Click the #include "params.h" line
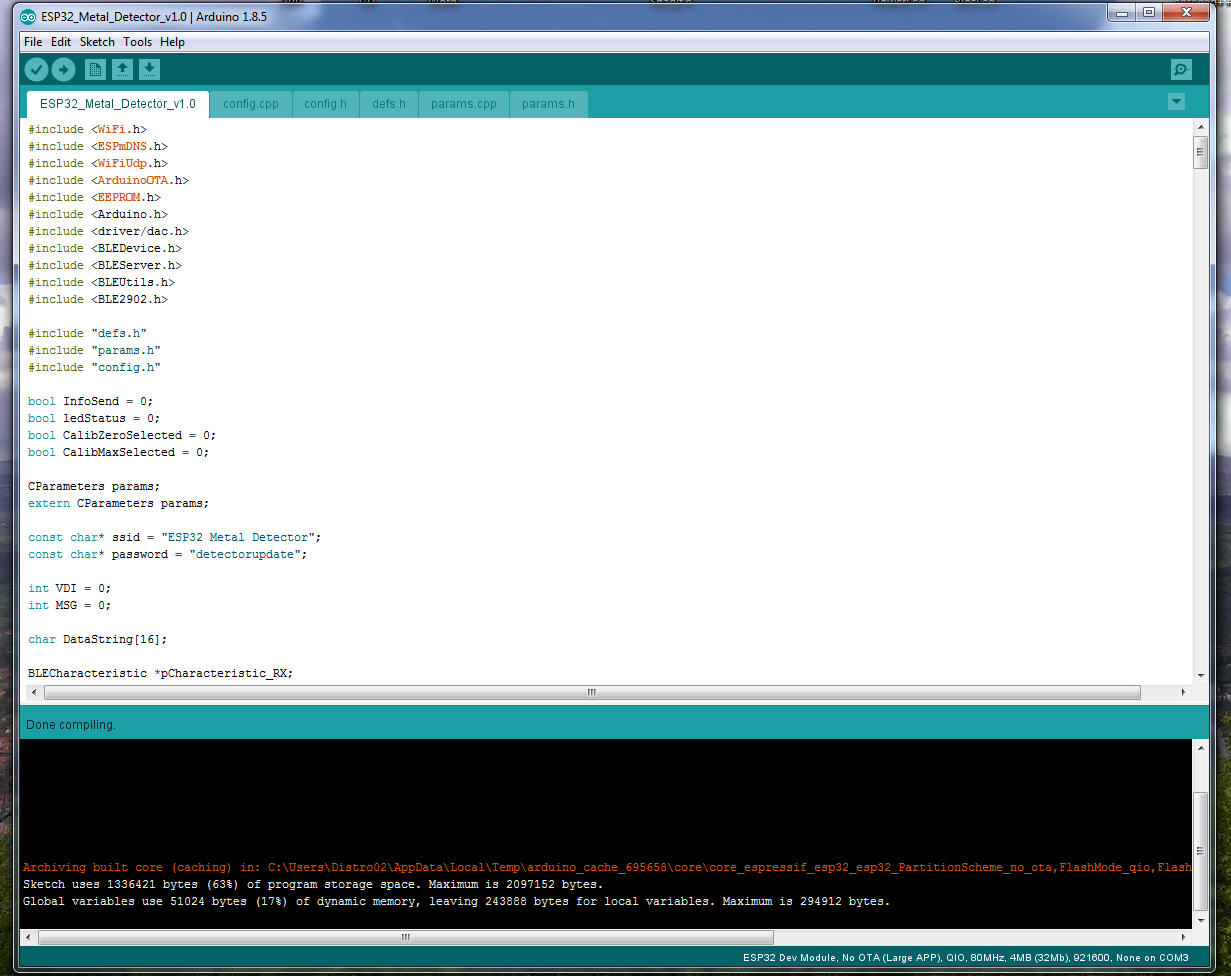This screenshot has height=976, width=1231. coord(94,350)
